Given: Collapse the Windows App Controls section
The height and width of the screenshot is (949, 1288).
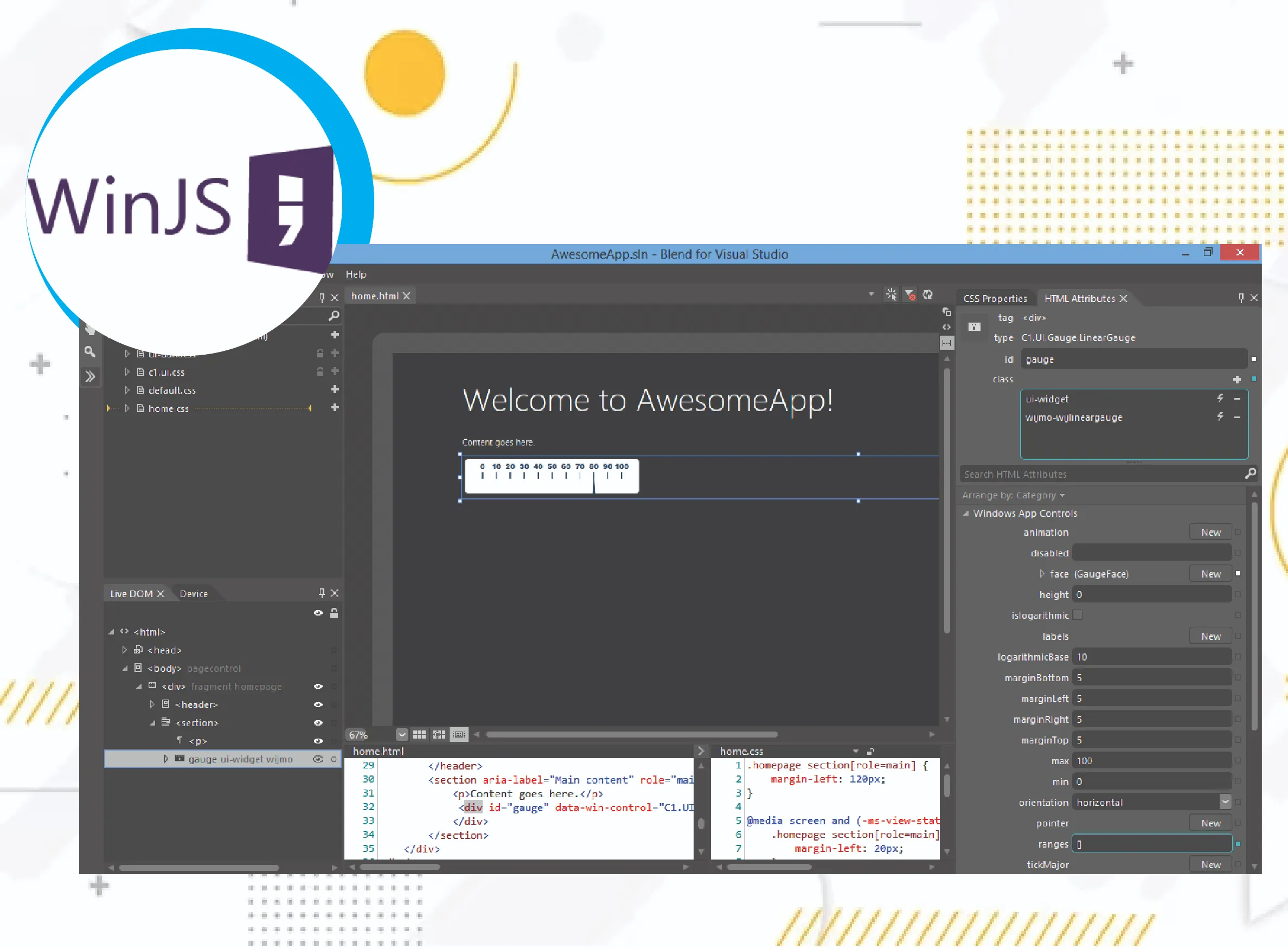Looking at the screenshot, I should (x=966, y=514).
